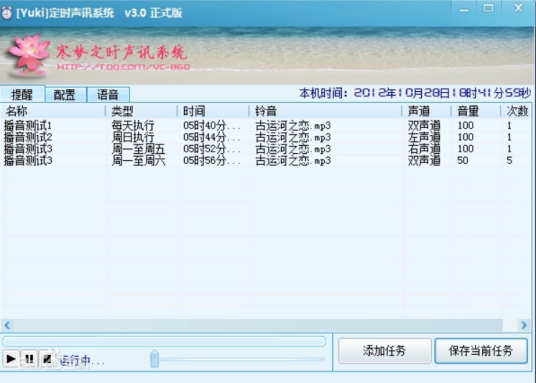The image size is (536, 383).
Task: Click the 本机时间 clock display
Action: tap(415, 93)
